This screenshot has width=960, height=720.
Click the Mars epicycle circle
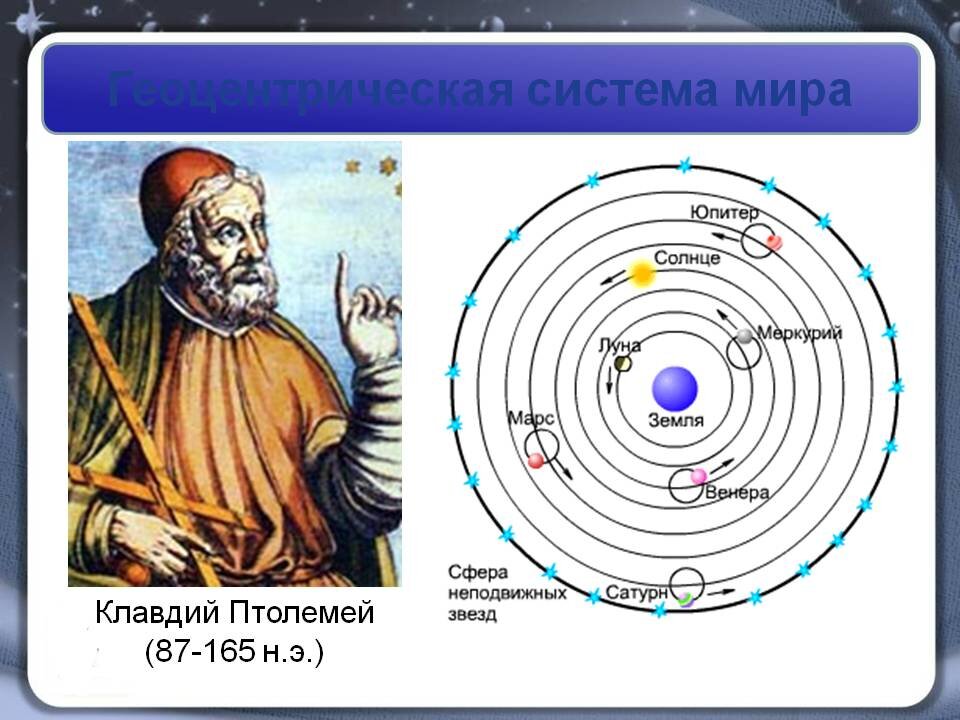click(x=541, y=446)
